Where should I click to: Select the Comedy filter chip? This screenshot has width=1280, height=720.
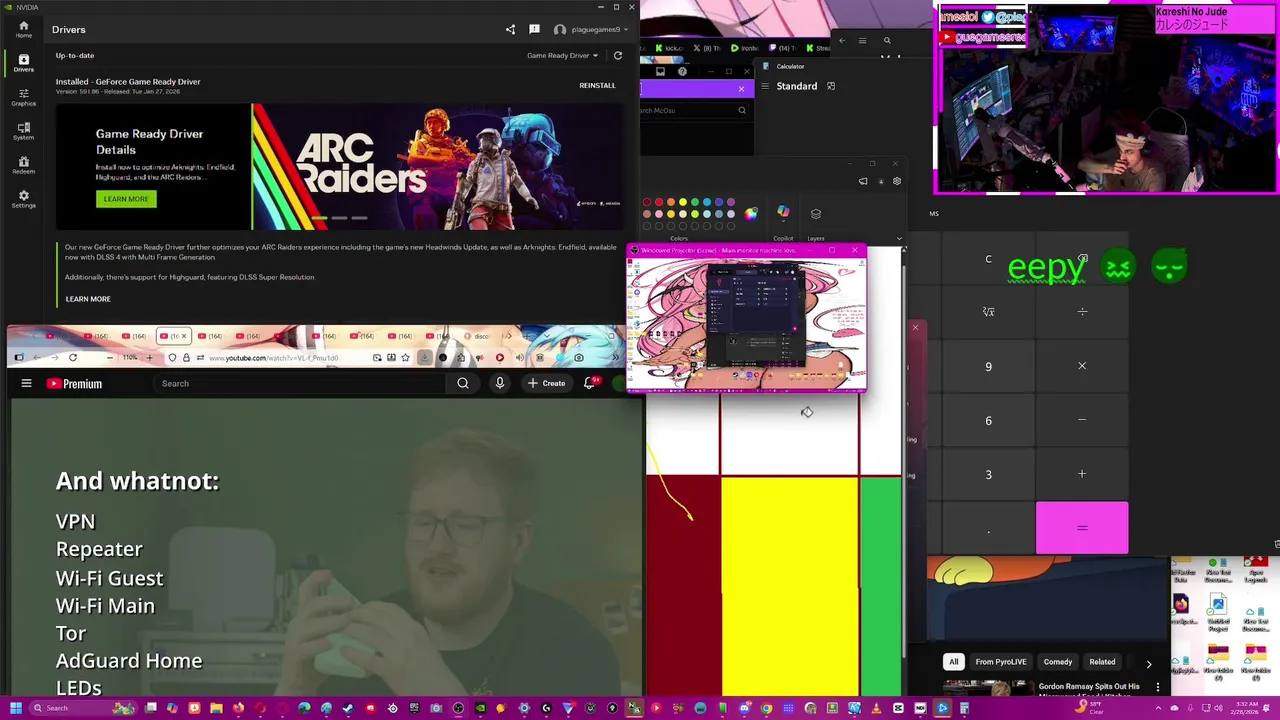tap(1058, 662)
